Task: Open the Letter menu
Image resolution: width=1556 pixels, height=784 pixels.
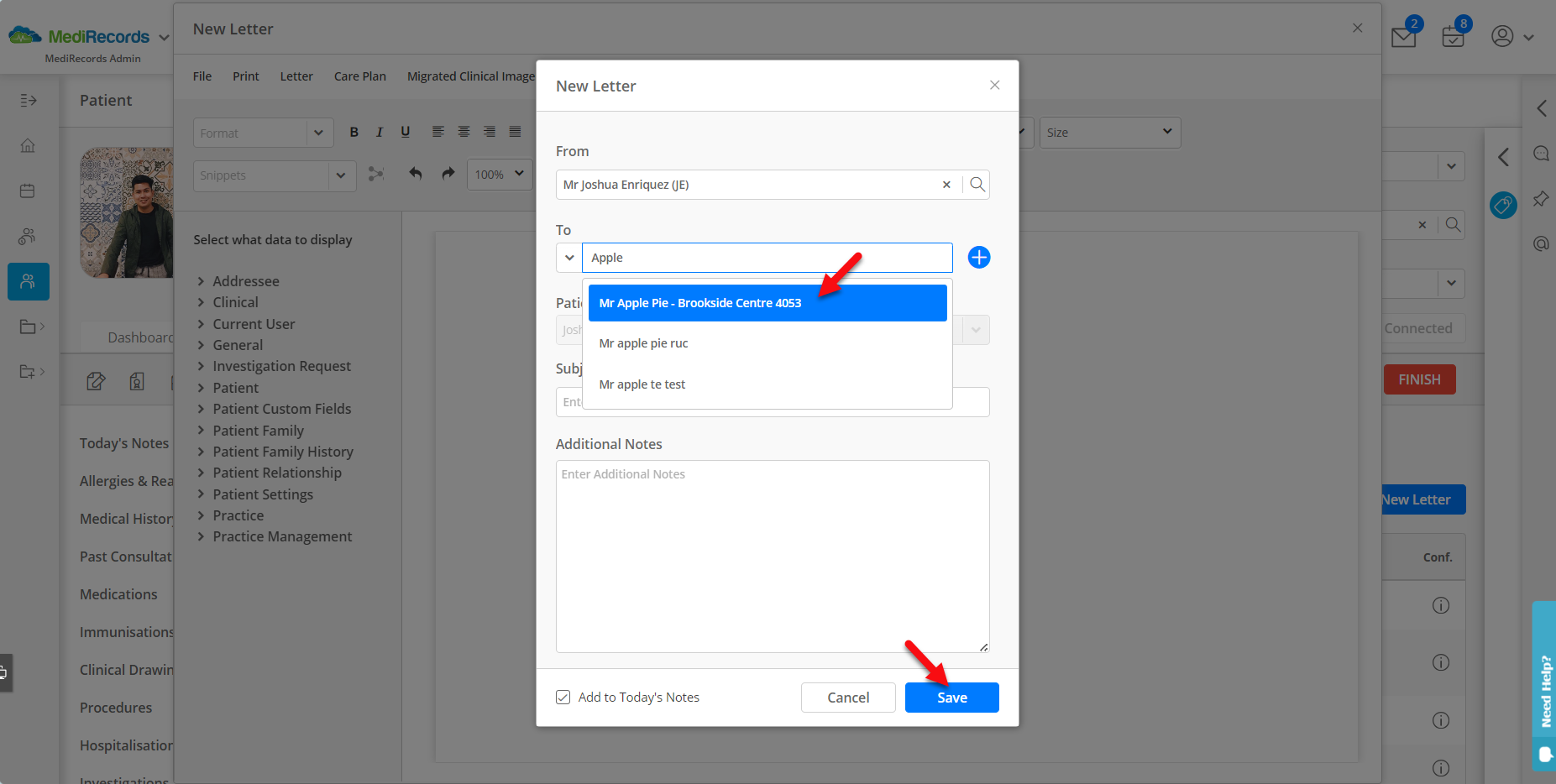Action: [x=296, y=76]
